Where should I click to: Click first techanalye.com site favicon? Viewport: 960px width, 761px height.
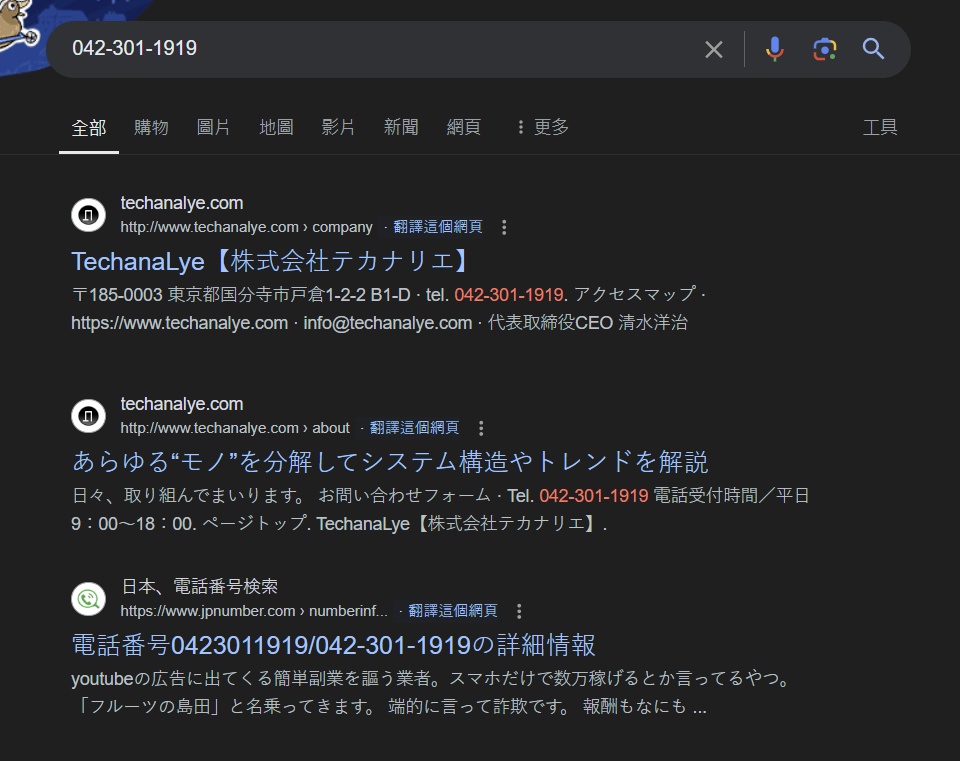(x=88, y=215)
